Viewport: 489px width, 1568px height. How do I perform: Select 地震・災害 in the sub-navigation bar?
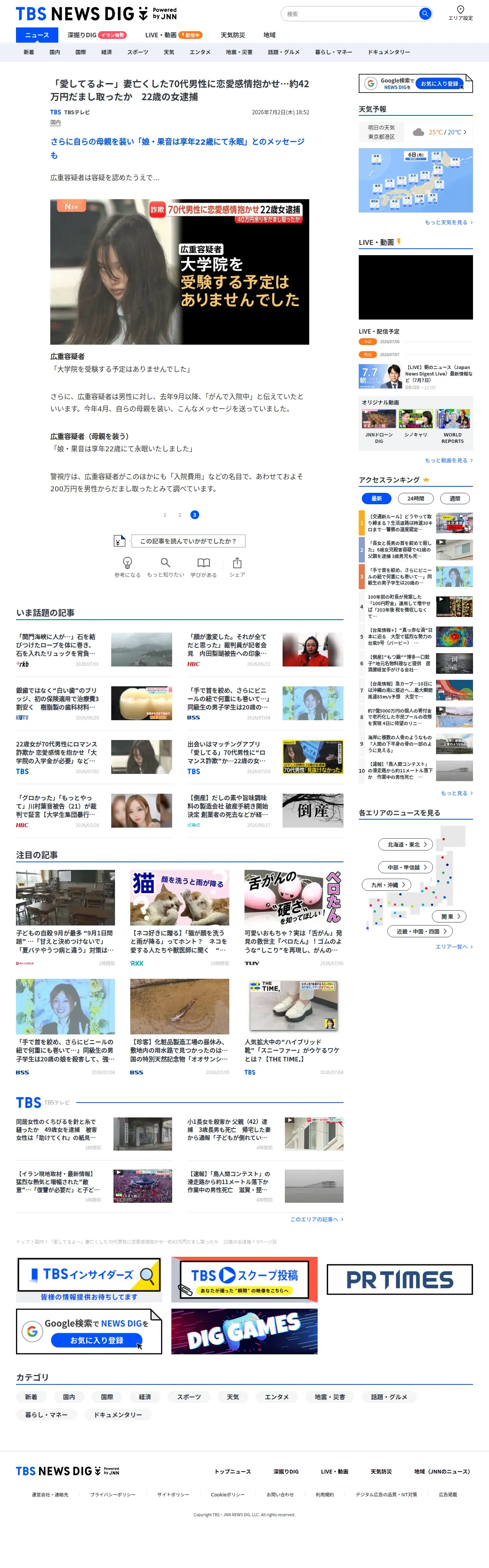point(239,52)
